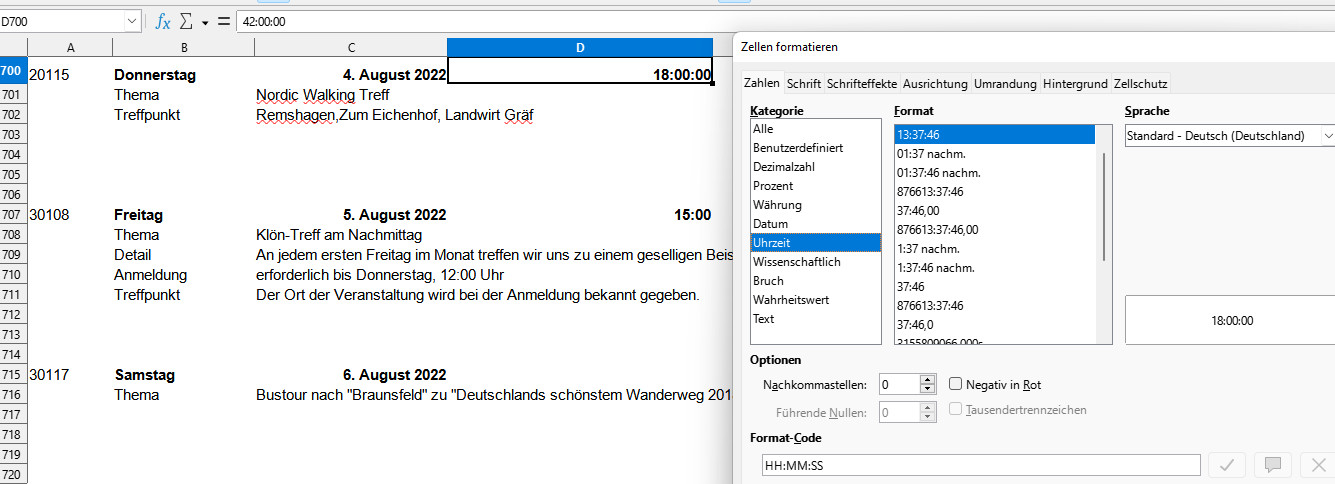The image size is (1335, 484).
Task: Choose the 01:37:46 nachm. format
Action: click(x=939, y=173)
